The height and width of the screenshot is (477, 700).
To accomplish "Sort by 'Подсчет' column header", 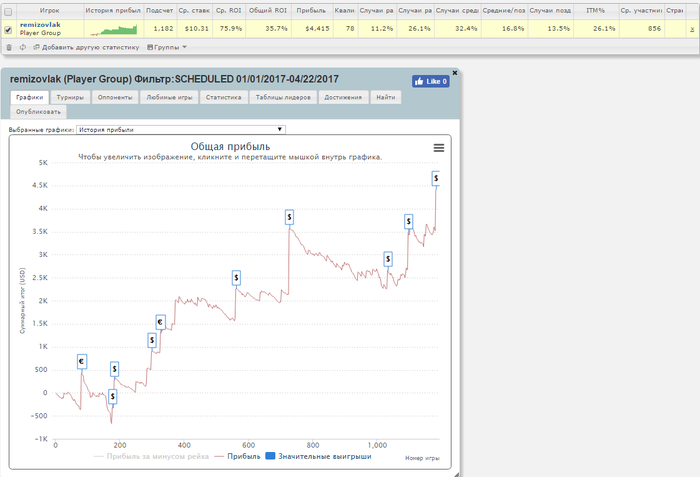I will [x=160, y=10].
